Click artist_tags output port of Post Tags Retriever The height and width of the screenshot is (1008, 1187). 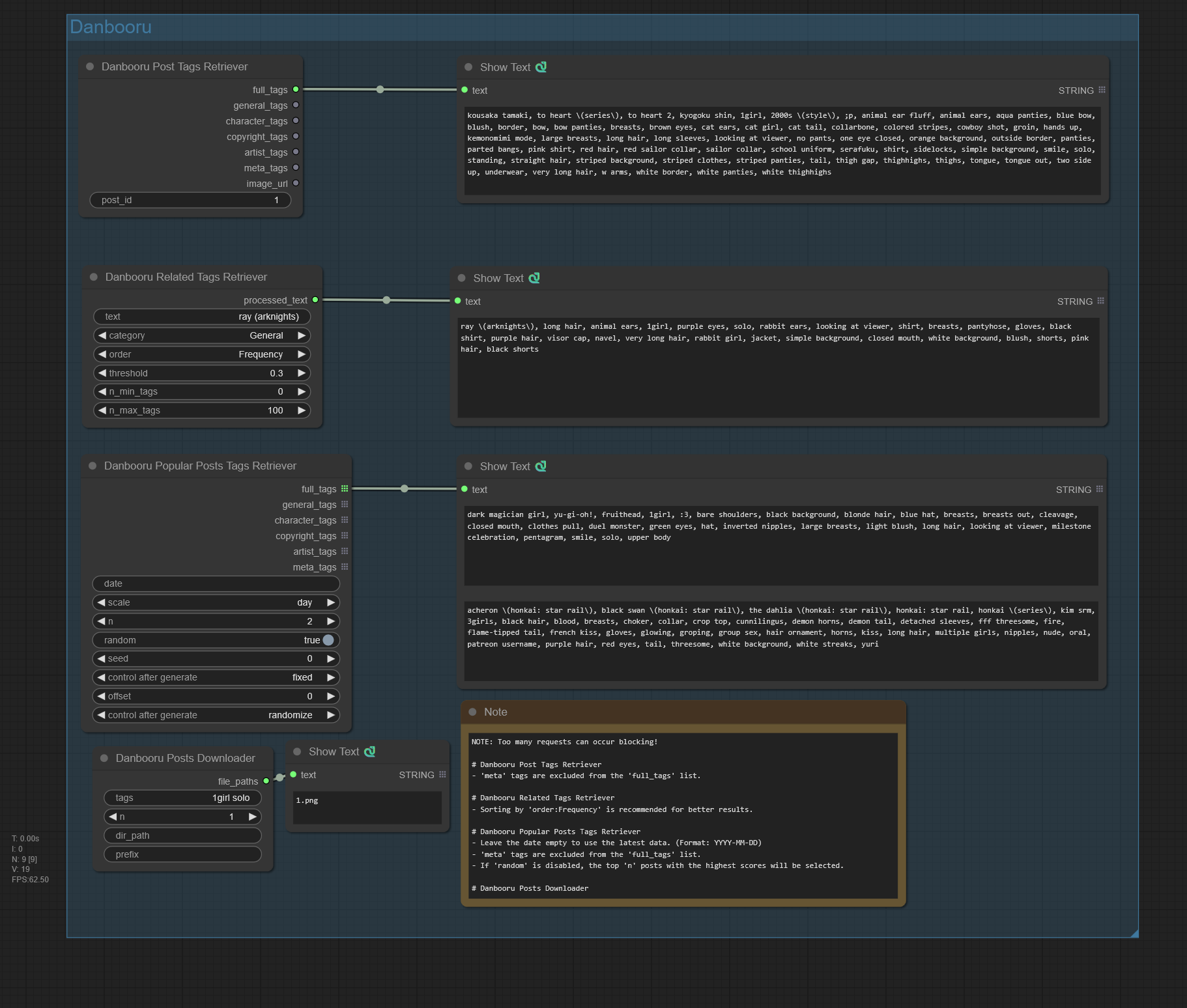point(296,152)
